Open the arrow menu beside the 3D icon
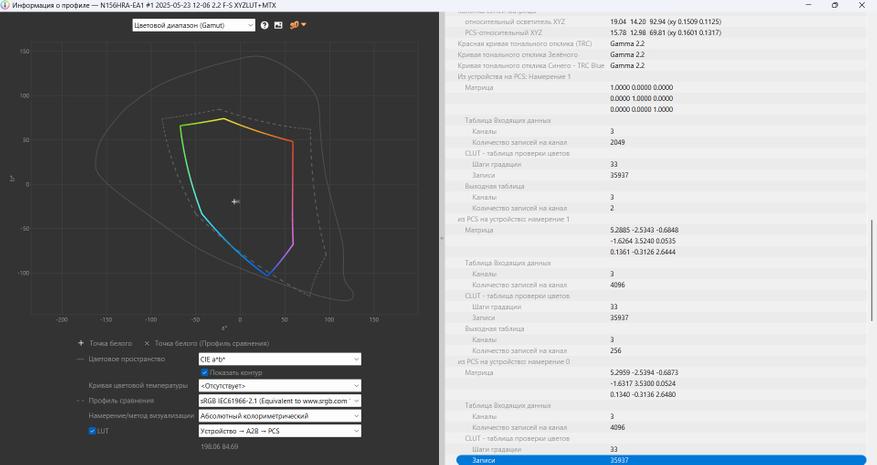 click(304, 25)
